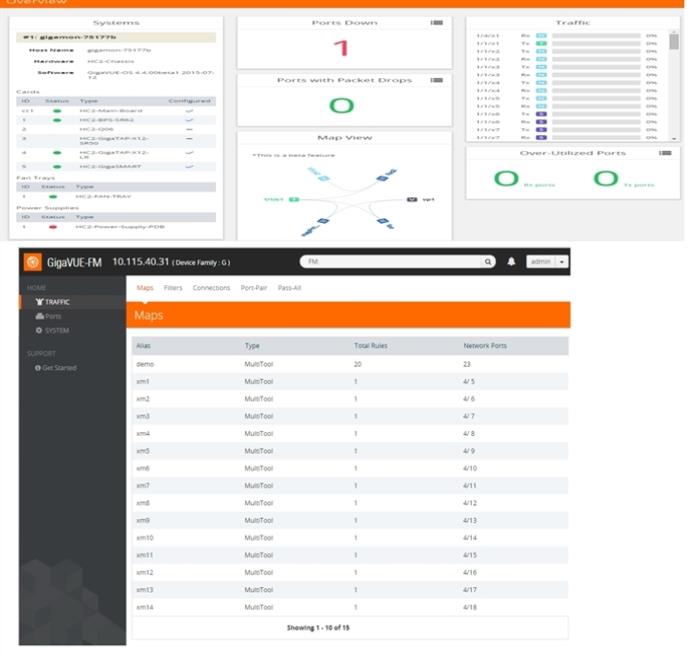692x658 pixels.
Task: Click the Traffic widget scrollbar thumb
Action: [x=674, y=42]
